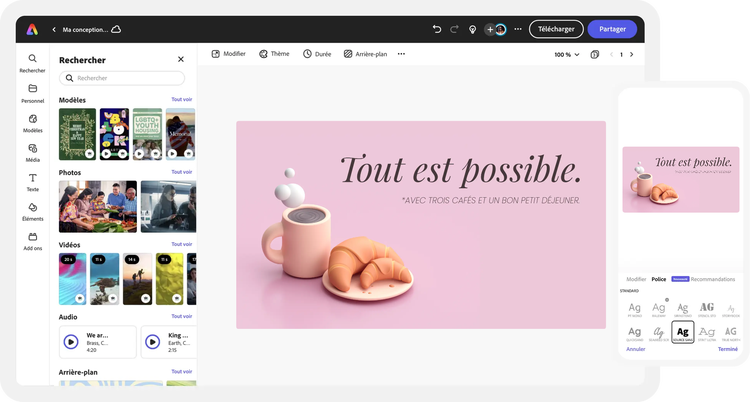Choose the PT Mono font sample

pos(635,310)
